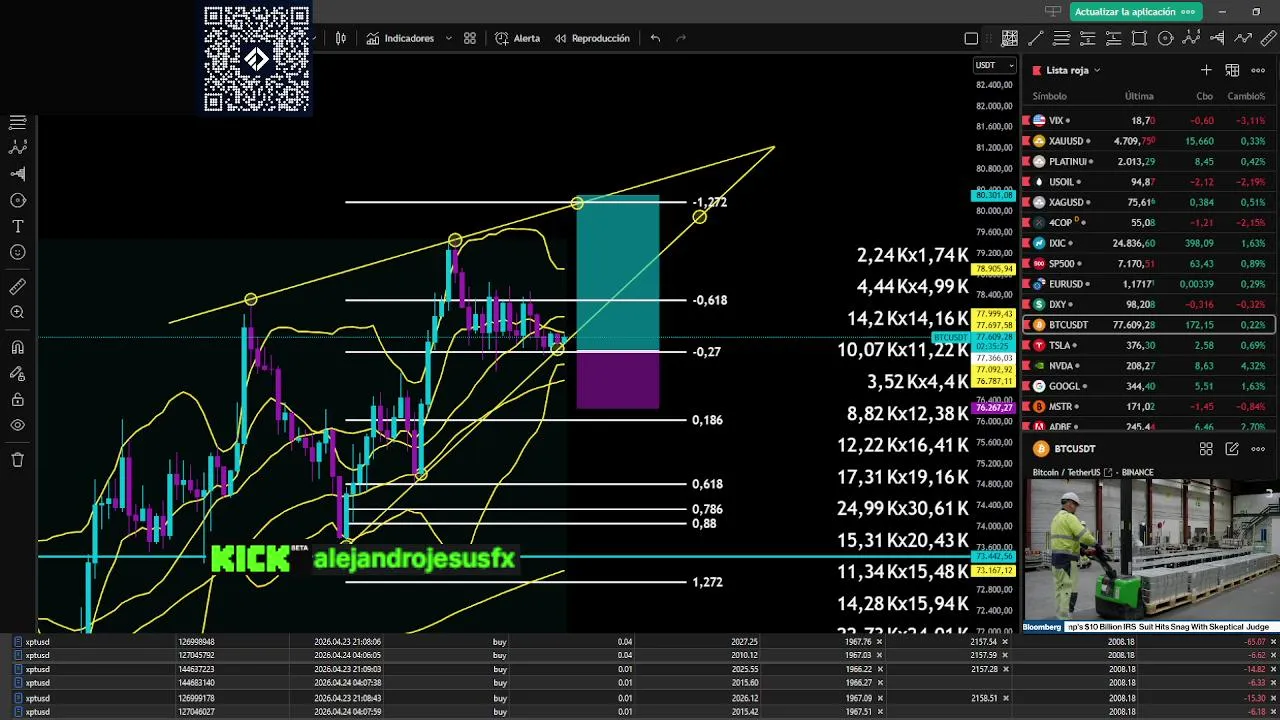Select XAGUSD in the watchlist
Viewport: 1280px width, 720px height.
tap(1148, 202)
